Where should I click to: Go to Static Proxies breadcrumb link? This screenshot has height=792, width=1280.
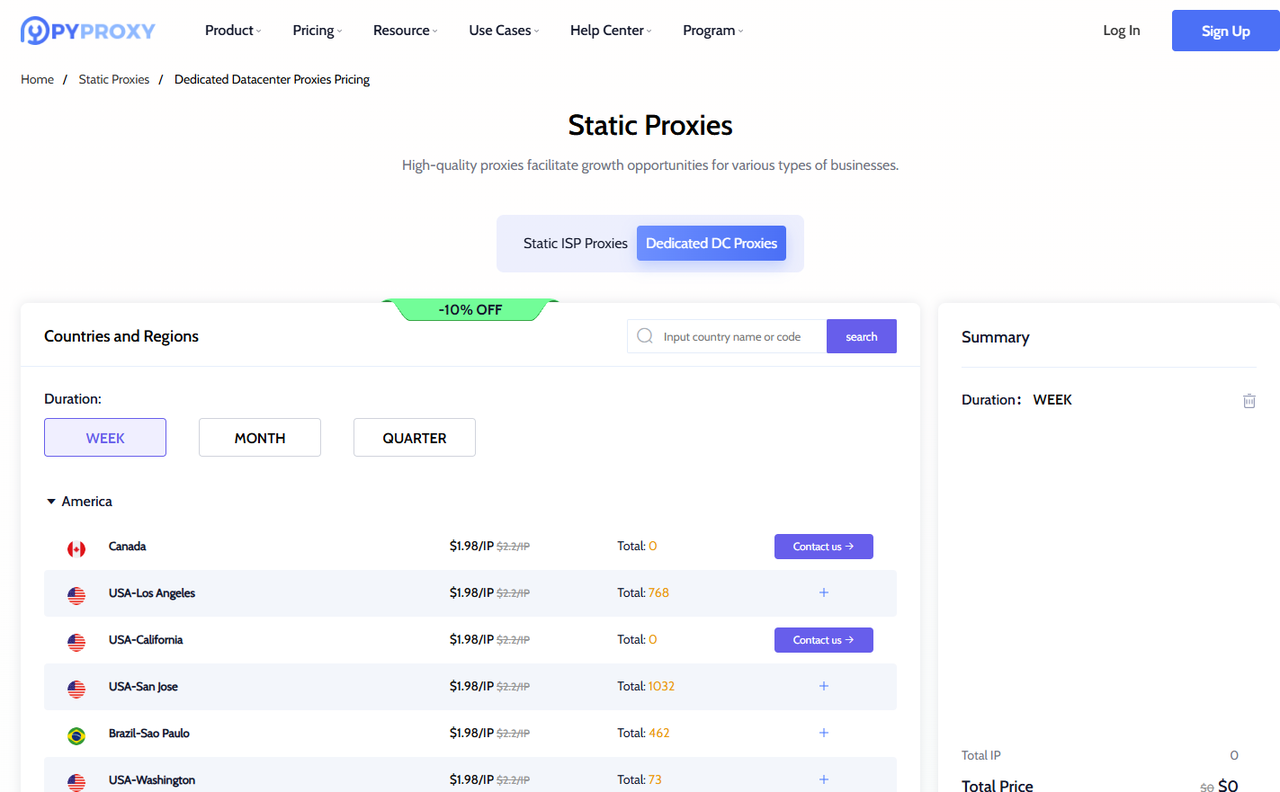pyautogui.click(x=114, y=79)
